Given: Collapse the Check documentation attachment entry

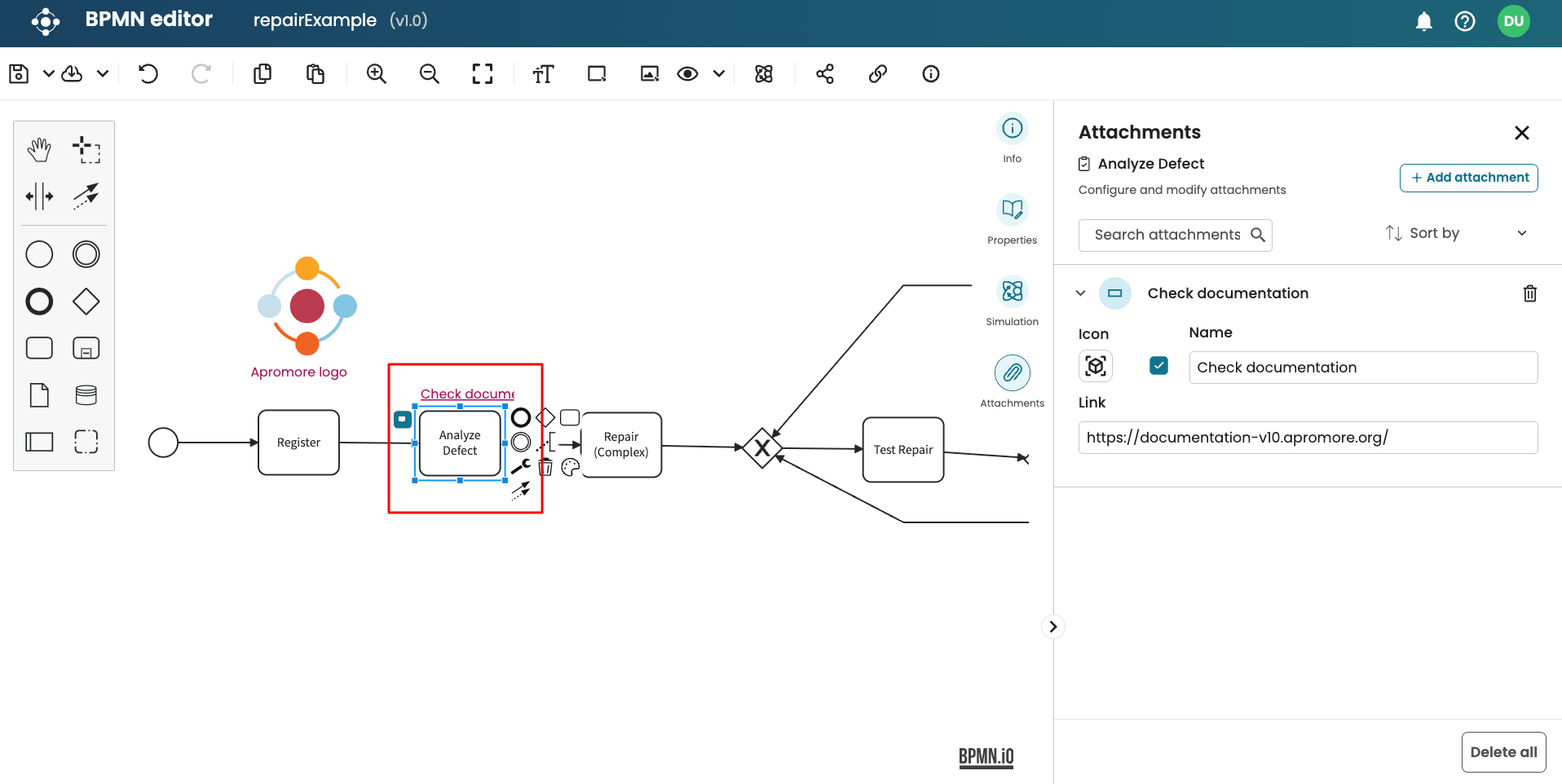Looking at the screenshot, I should tap(1081, 293).
